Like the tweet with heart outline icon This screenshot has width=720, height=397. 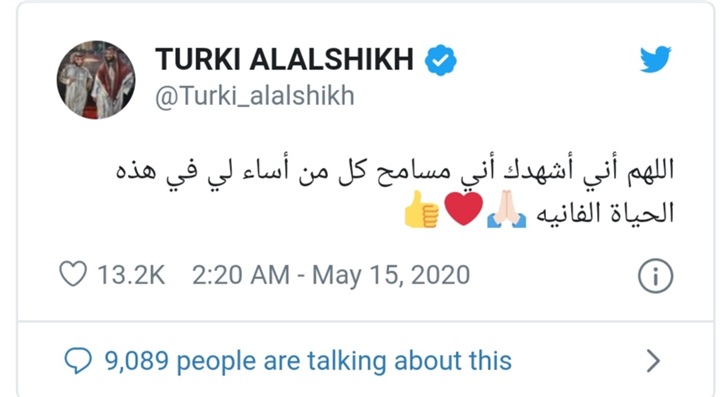(x=73, y=274)
